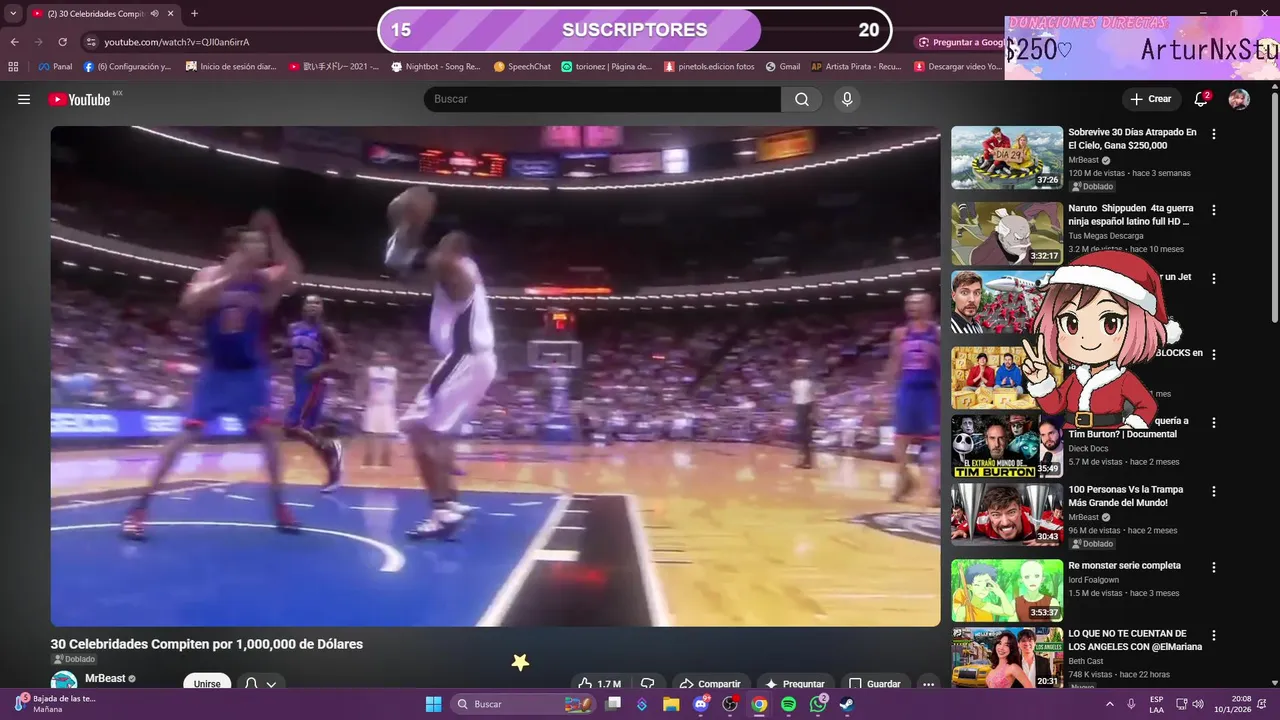Click the Compartir share button
Screen dimensions: 1280x720
point(710,682)
